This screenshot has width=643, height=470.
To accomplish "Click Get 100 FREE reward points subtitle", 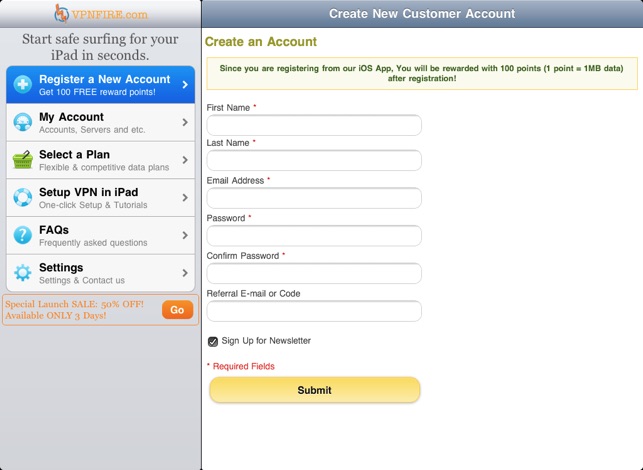I will pos(97,92).
